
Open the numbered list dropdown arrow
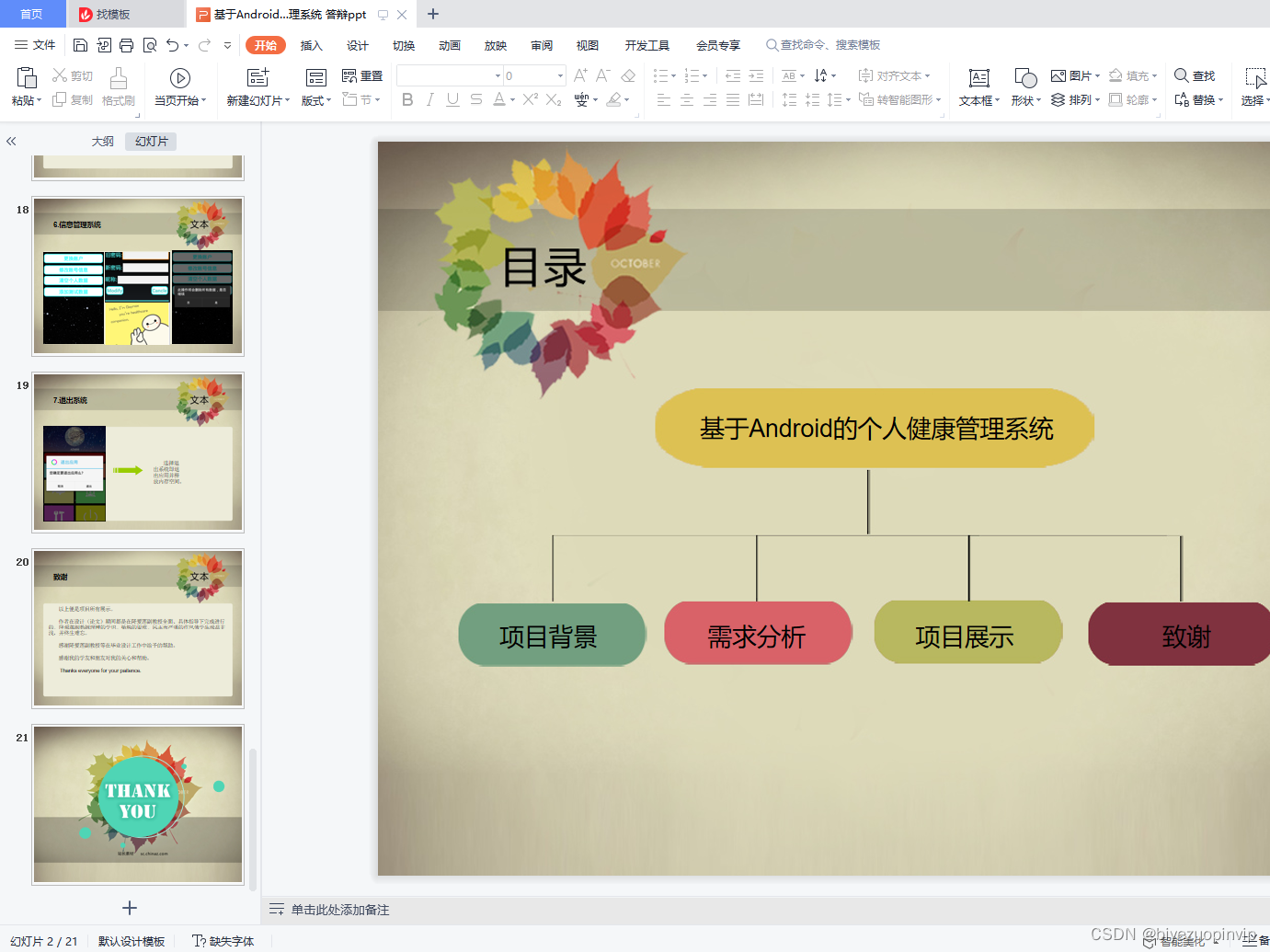pos(705,76)
